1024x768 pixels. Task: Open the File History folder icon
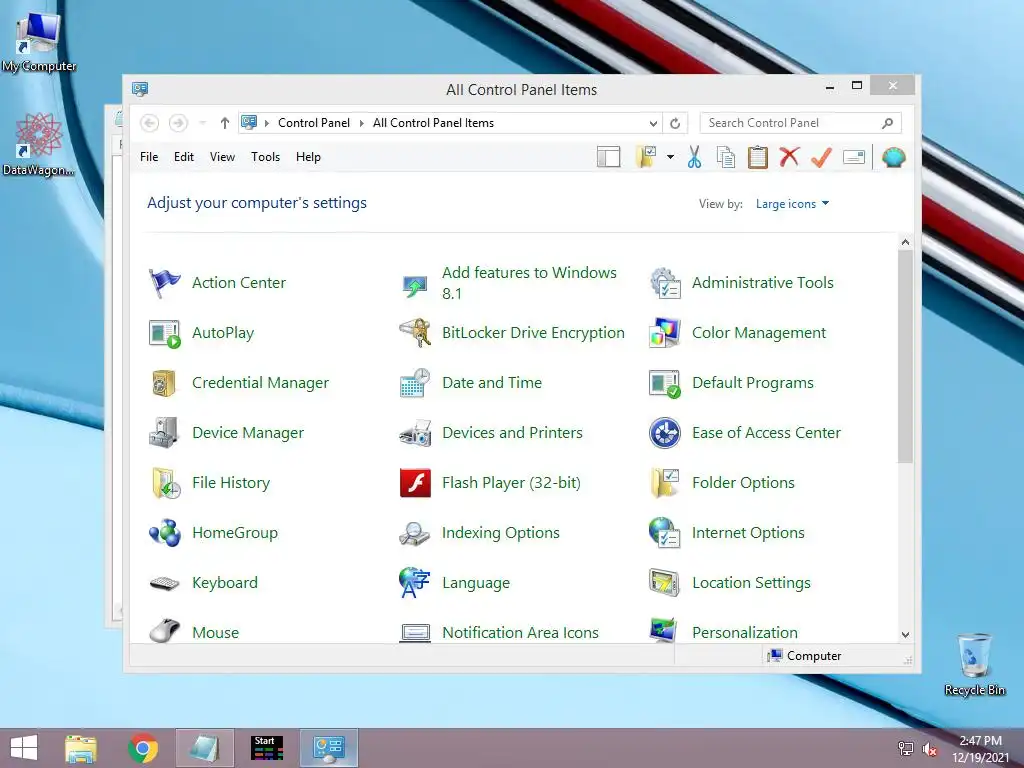click(165, 483)
